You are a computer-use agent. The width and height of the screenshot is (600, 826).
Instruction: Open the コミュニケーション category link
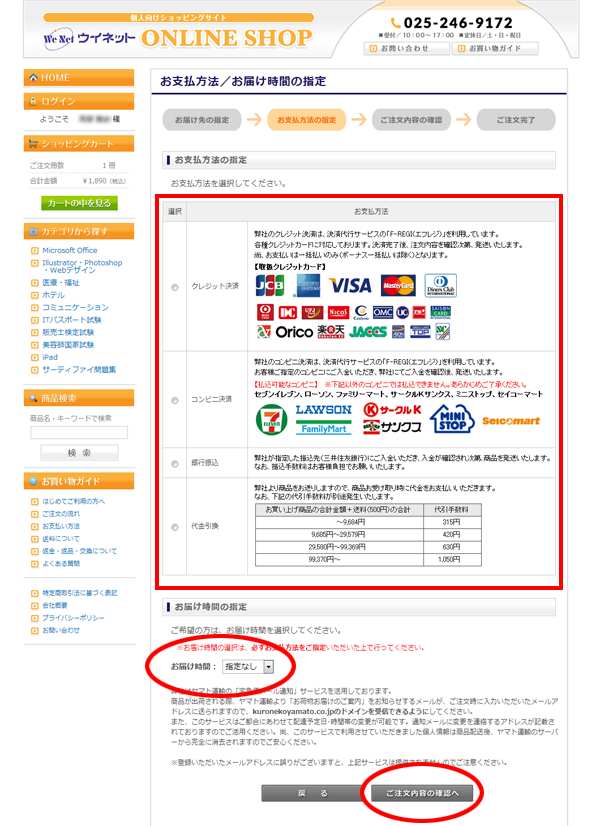(75, 307)
